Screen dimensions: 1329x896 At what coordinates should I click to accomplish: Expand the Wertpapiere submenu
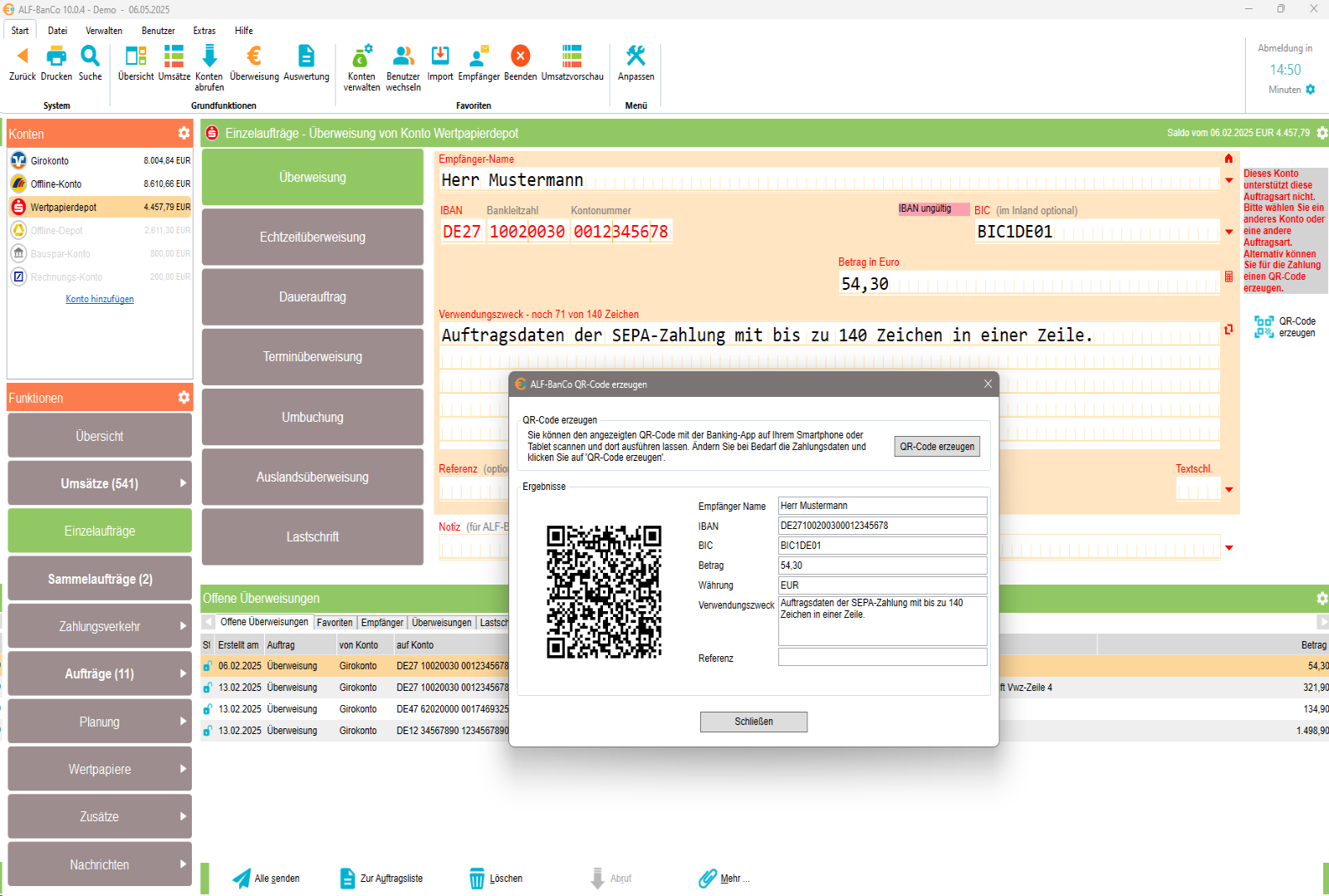183,769
